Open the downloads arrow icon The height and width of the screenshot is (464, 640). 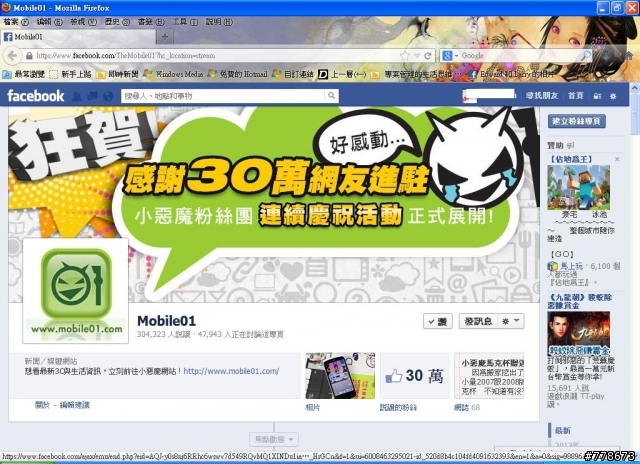(607, 56)
